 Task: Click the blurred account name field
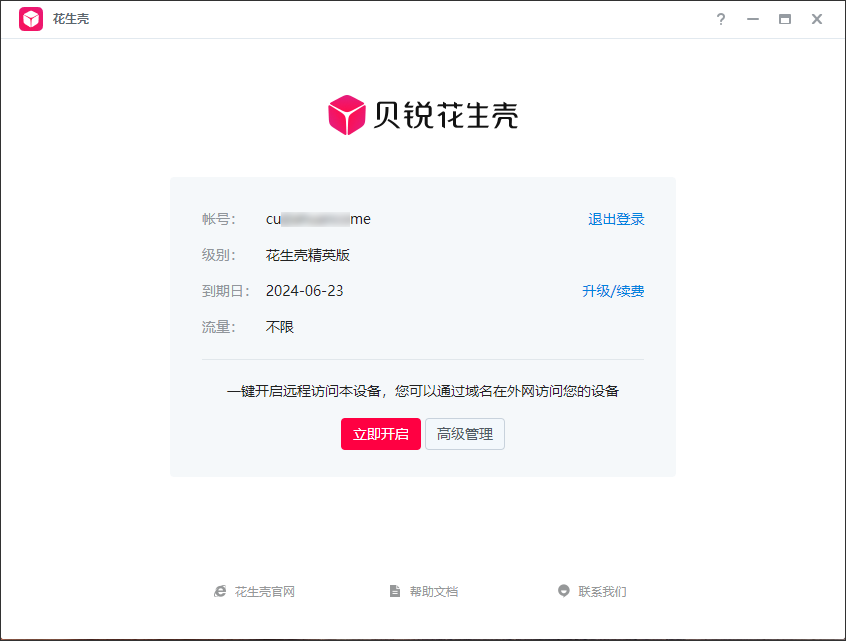[318, 219]
